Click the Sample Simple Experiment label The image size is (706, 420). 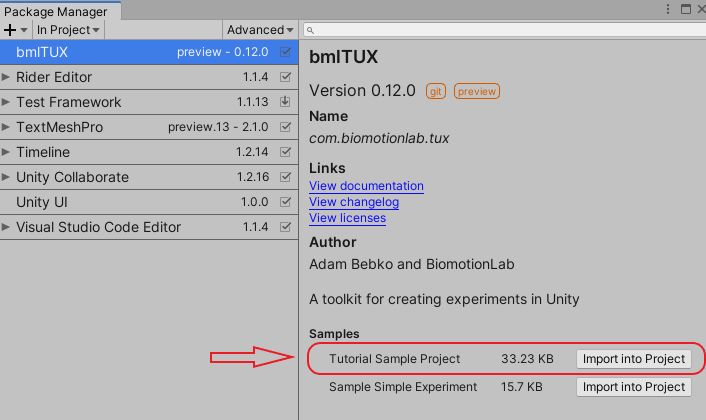click(403, 387)
